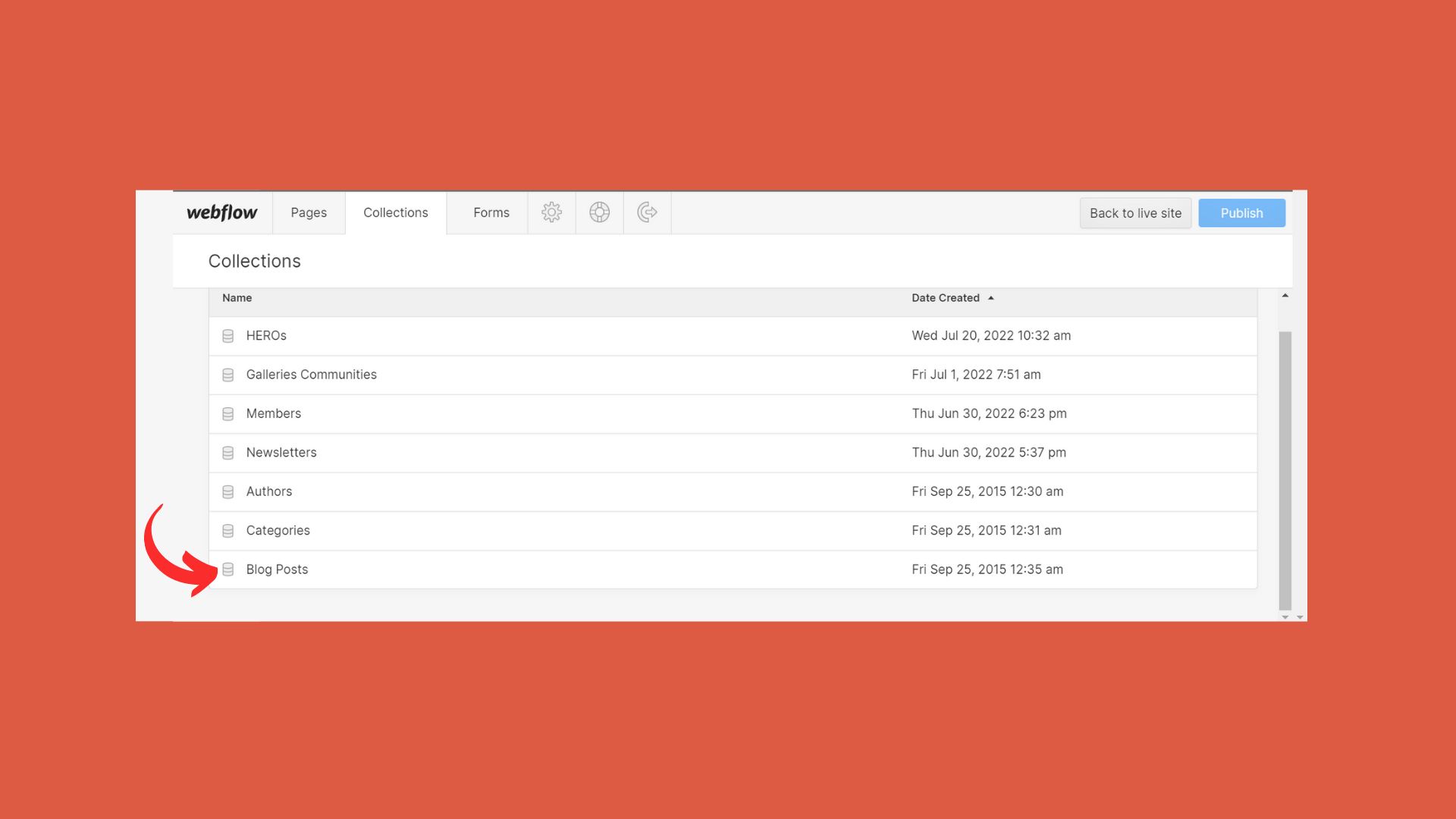Switch to the Forms tab

coord(491,212)
